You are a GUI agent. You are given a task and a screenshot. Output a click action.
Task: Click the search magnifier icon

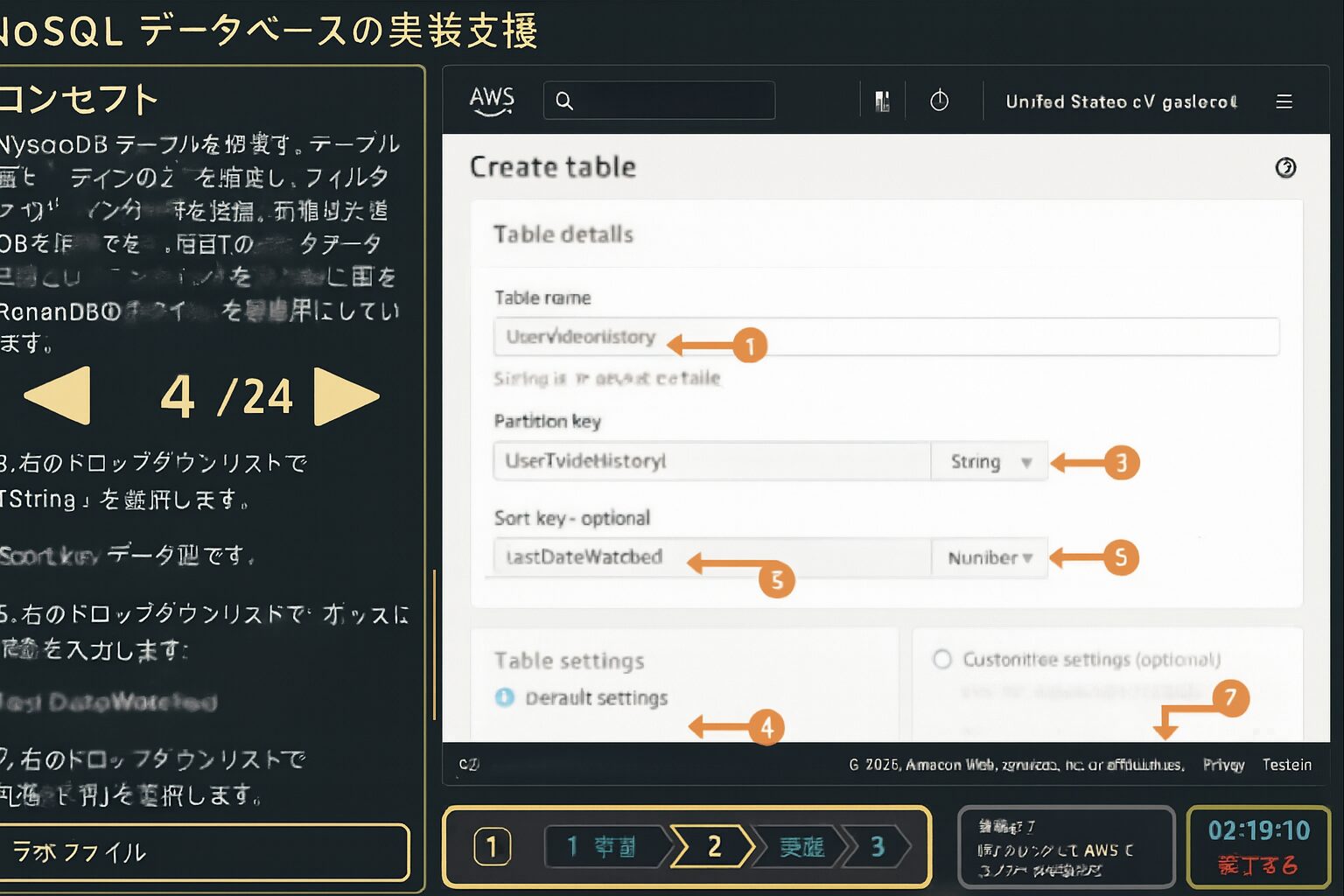[x=564, y=101]
